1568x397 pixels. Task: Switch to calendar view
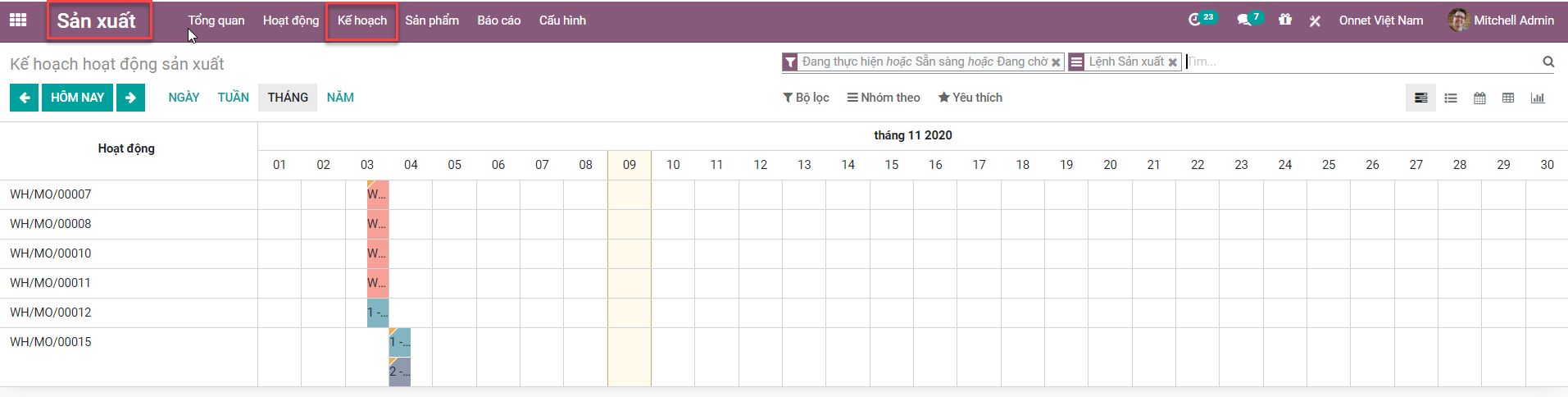coord(1479,98)
